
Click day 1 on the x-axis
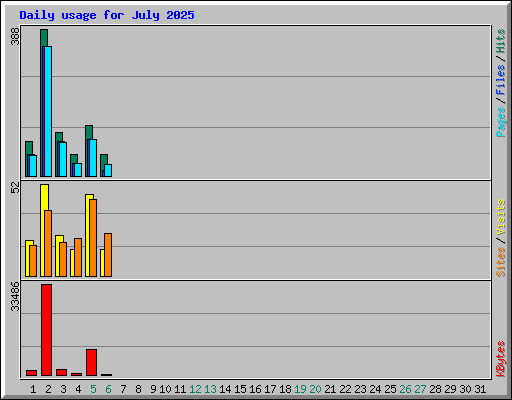pyautogui.click(x=33, y=389)
